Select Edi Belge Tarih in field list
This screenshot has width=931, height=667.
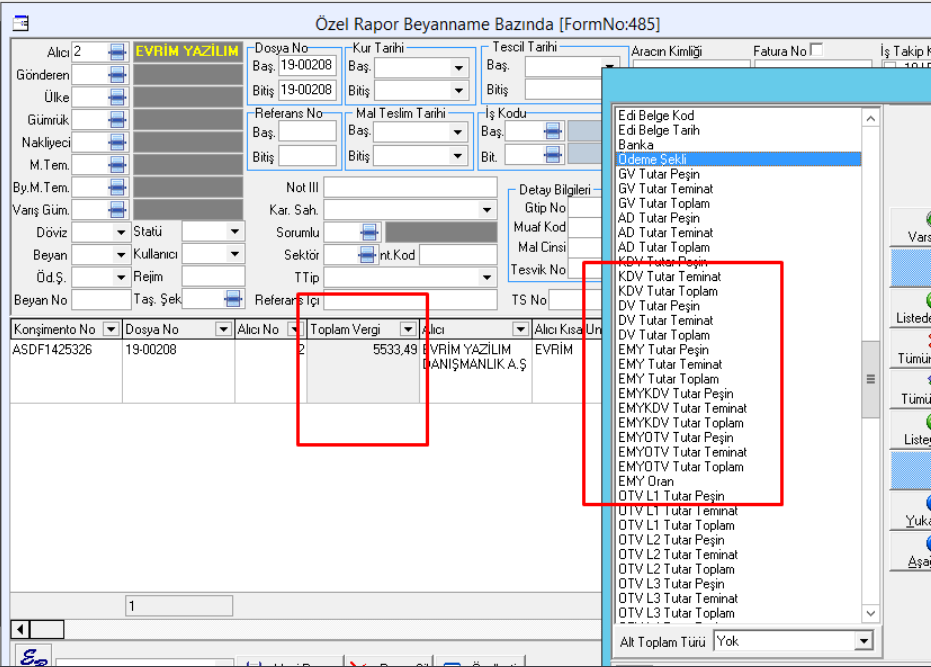tap(658, 130)
